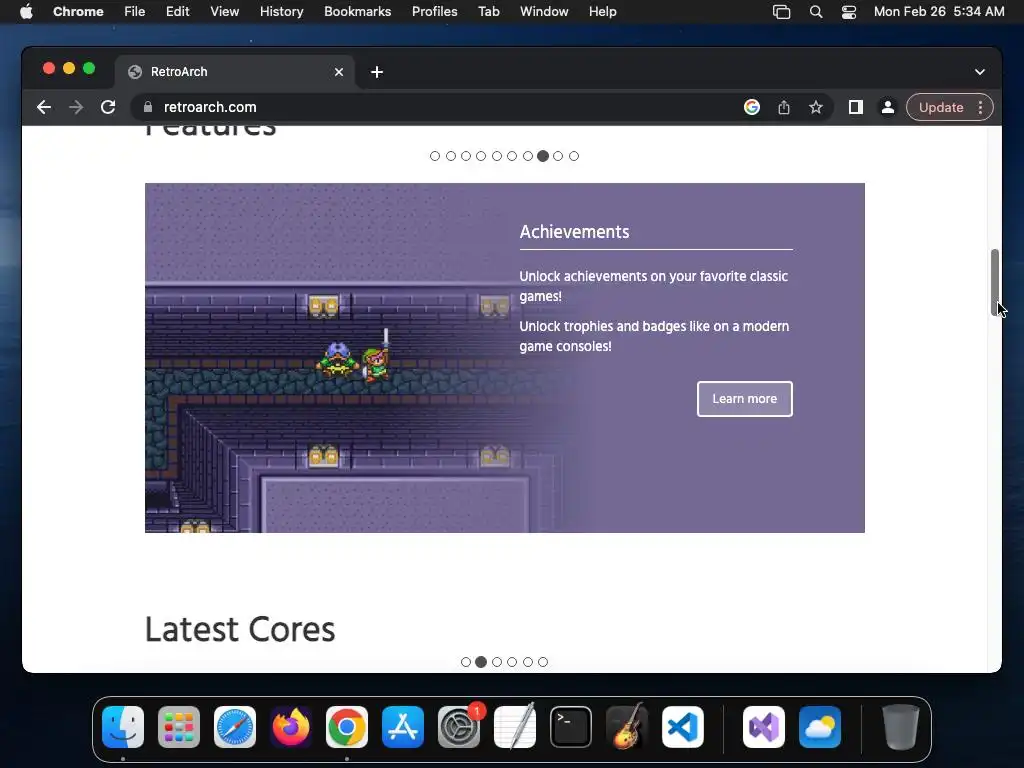Toggle the Chrome side panel
This screenshot has height=768, width=1024.
(856, 107)
